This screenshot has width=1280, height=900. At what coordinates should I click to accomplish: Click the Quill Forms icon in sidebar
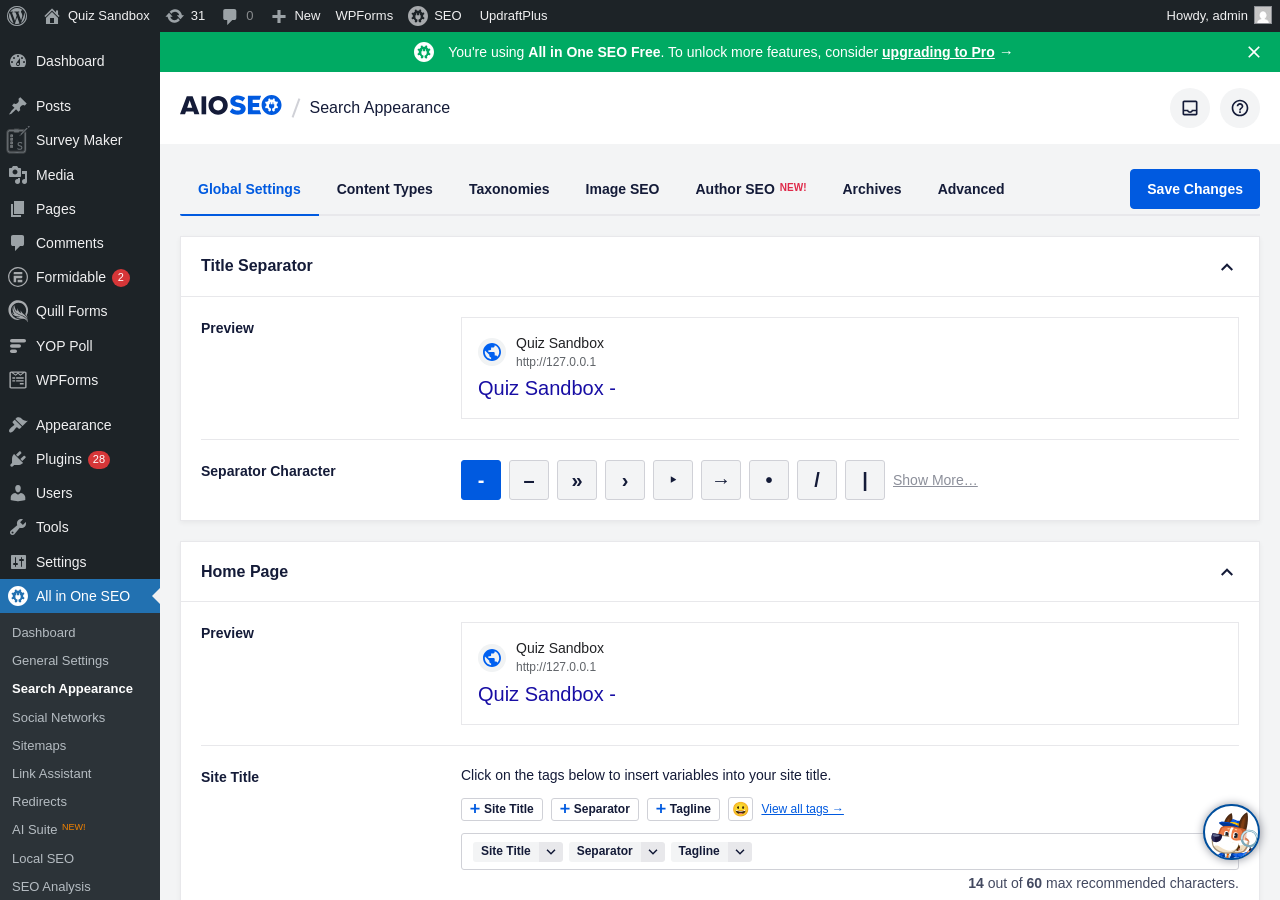(18, 311)
